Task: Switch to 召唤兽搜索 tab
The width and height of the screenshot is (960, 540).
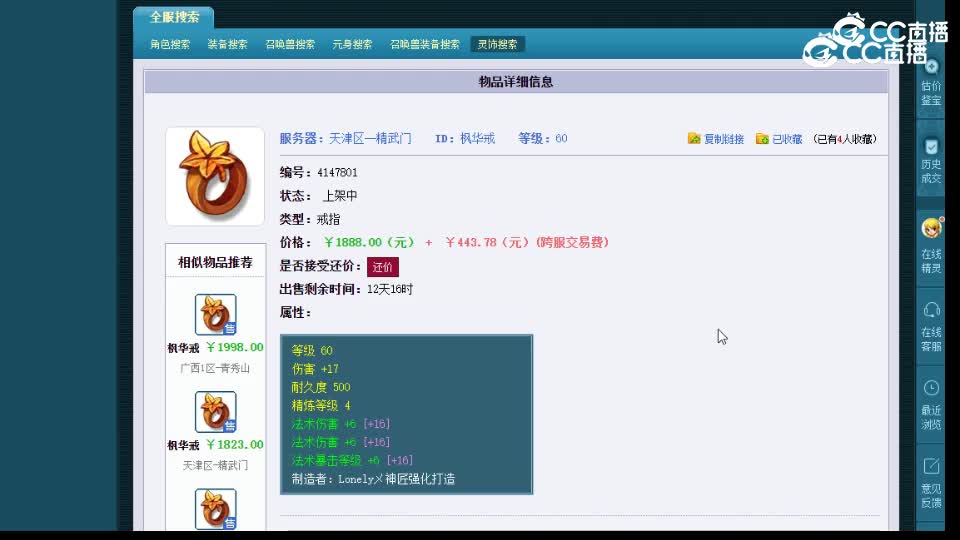Action: point(290,44)
